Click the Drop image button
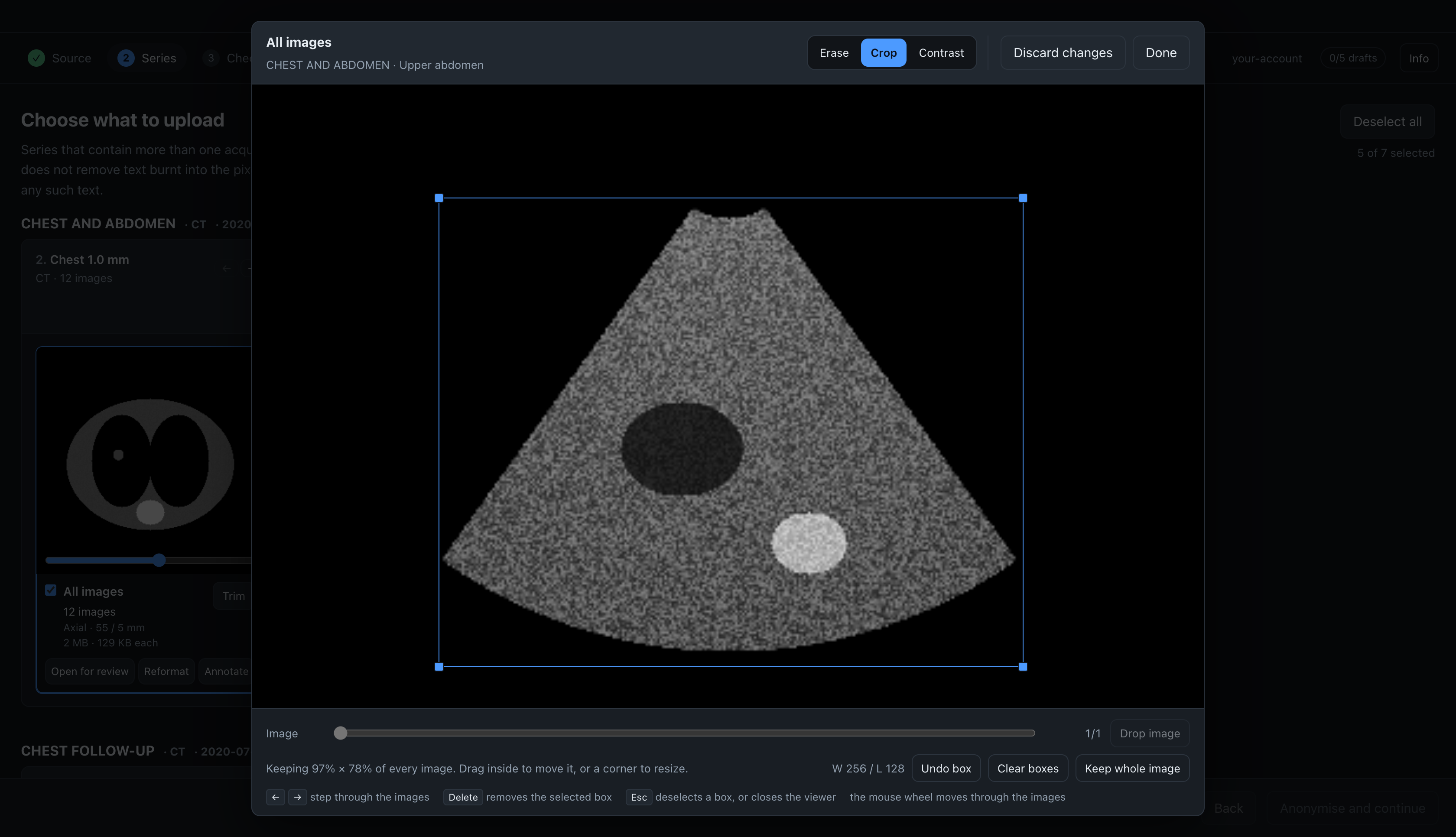The height and width of the screenshot is (837, 1456). point(1149,733)
